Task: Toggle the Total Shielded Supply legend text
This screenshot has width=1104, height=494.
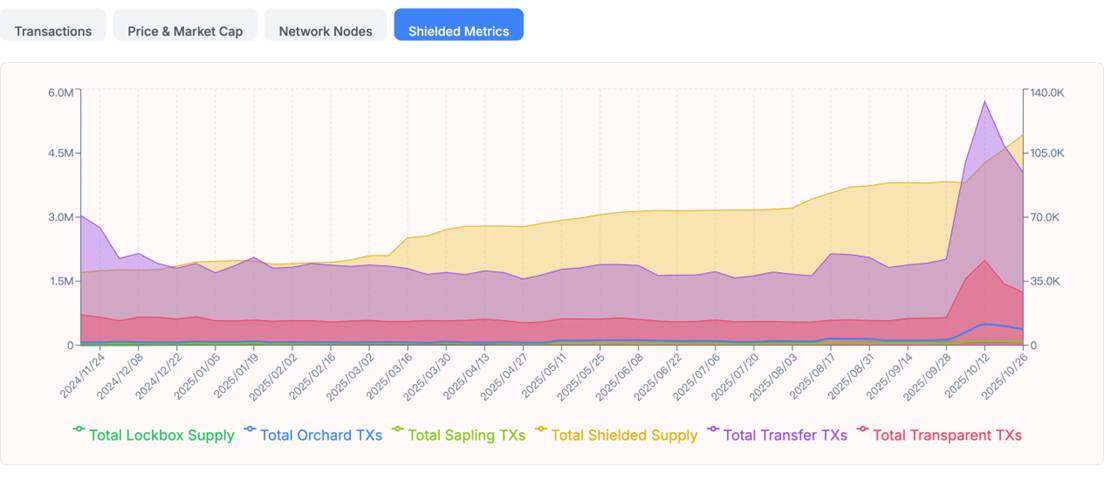Action: [x=624, y=435]
